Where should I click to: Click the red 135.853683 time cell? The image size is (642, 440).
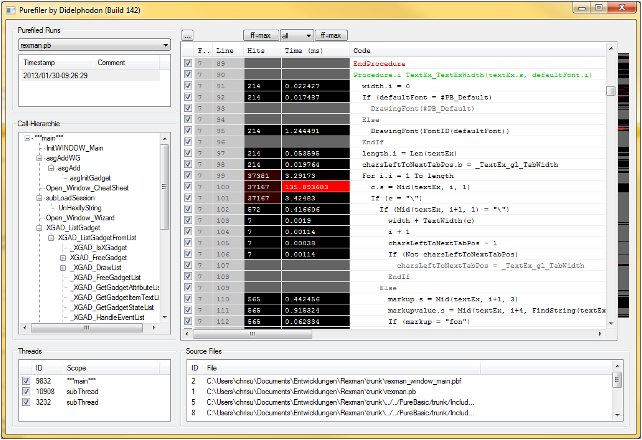click(316, 187)
